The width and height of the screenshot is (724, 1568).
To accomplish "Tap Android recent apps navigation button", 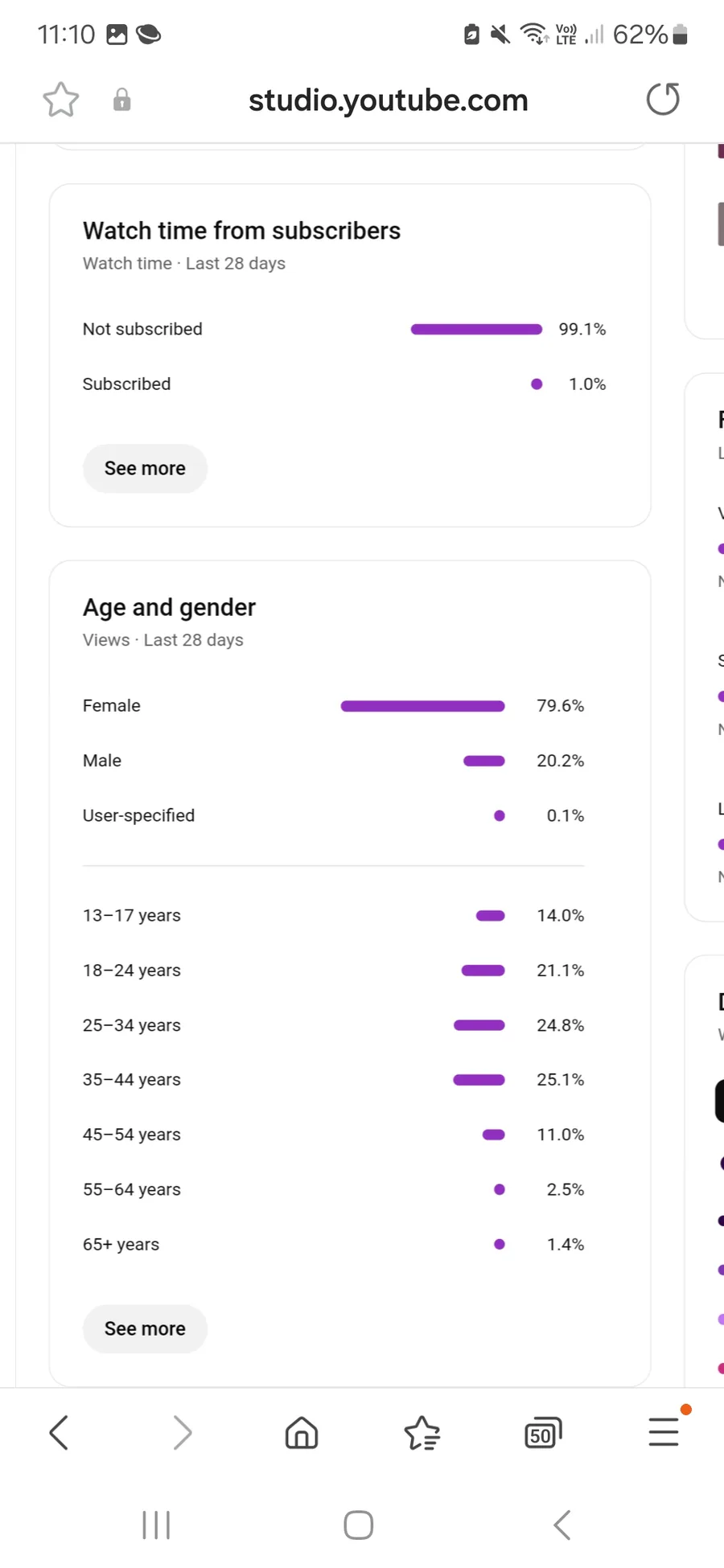I will coord(156,1525).
